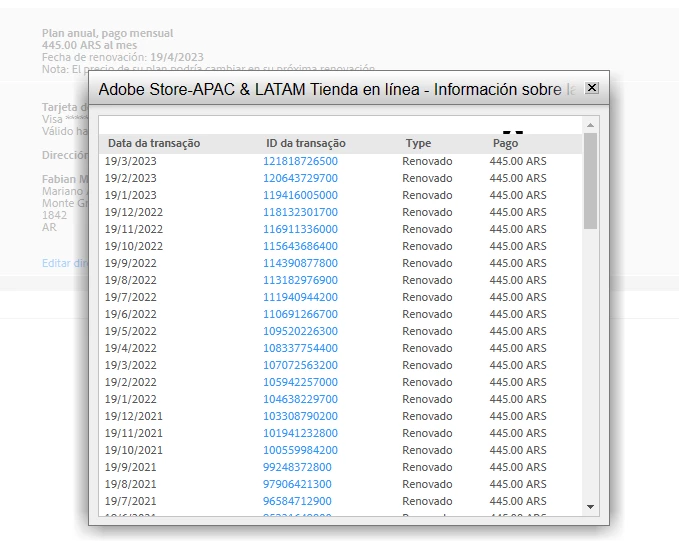Click 'Fecha de renovación: 19/4/2023' on background page
The image size is (679, 541).
coord(123,57)
